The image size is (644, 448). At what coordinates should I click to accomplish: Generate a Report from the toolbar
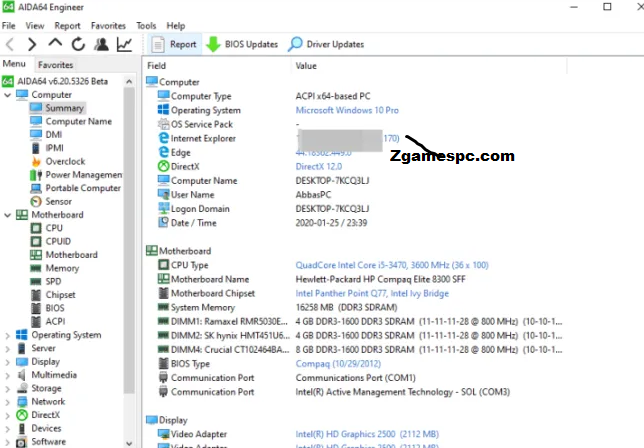174,44
